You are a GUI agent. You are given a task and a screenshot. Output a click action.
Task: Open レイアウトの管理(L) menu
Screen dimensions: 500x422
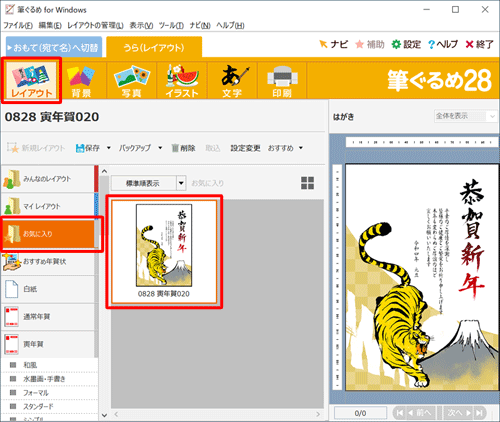[95, 25]
